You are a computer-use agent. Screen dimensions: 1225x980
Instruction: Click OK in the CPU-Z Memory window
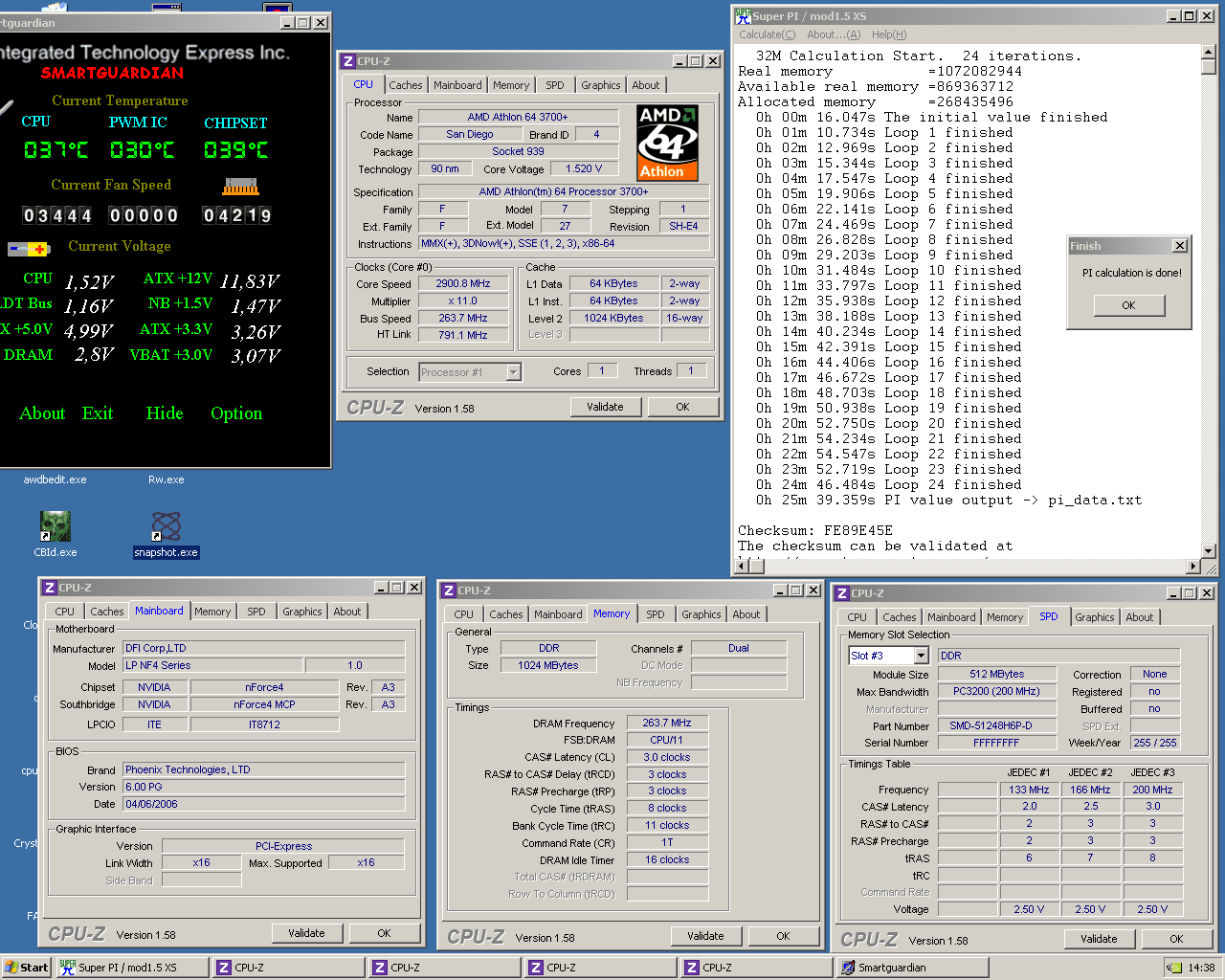783,936
